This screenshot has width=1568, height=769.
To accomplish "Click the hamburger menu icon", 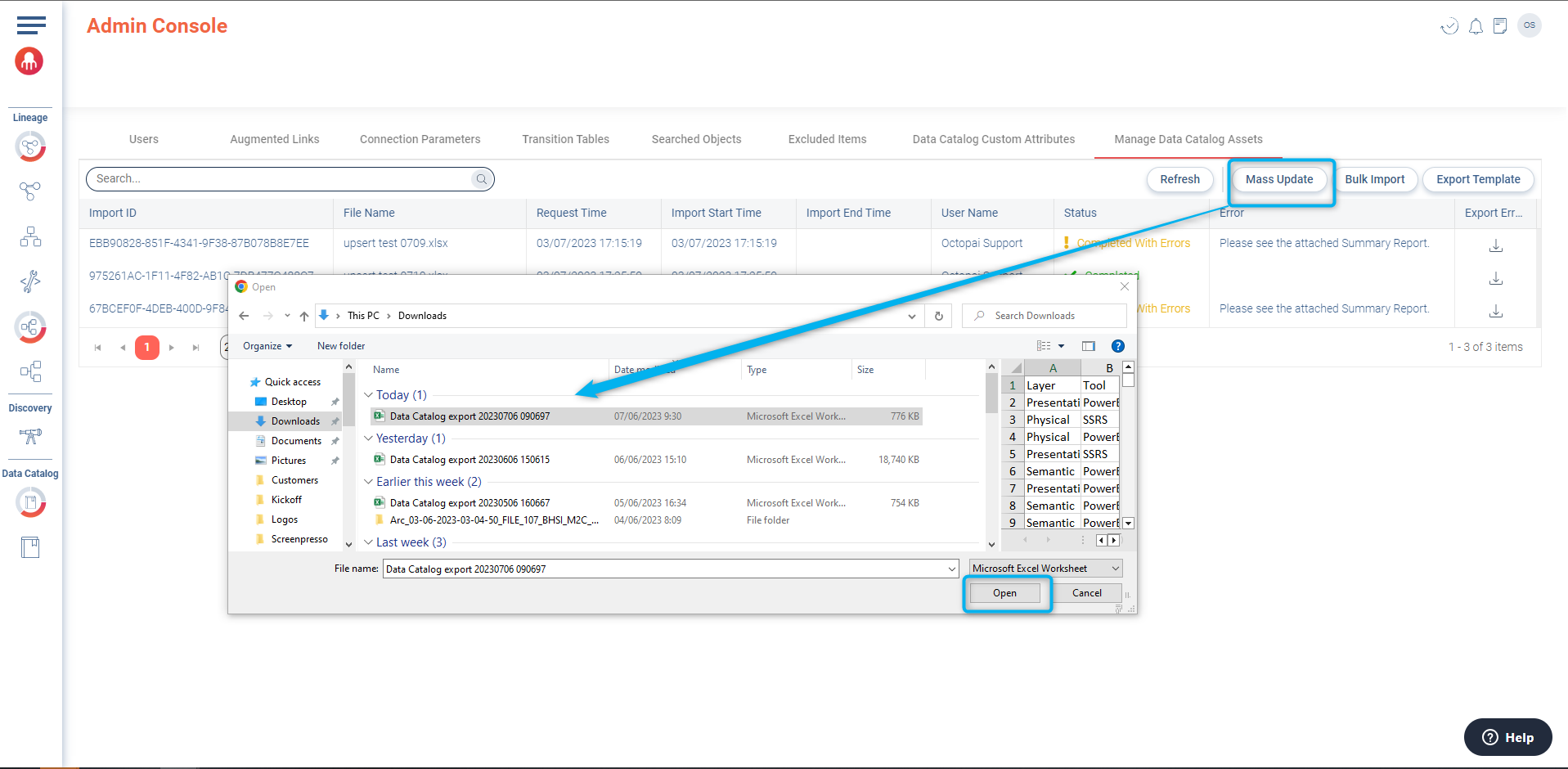I will pos(31,25).
